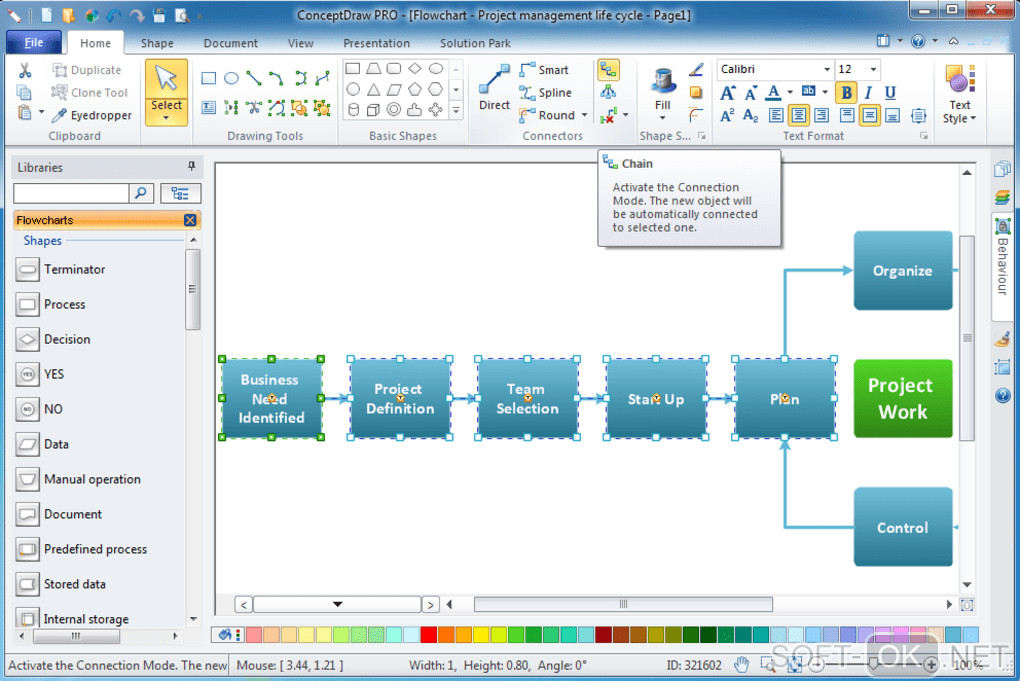Viewport: 1020px width, 681px height.
Task: Click the Duplicate command
Action: coord(87,70)
